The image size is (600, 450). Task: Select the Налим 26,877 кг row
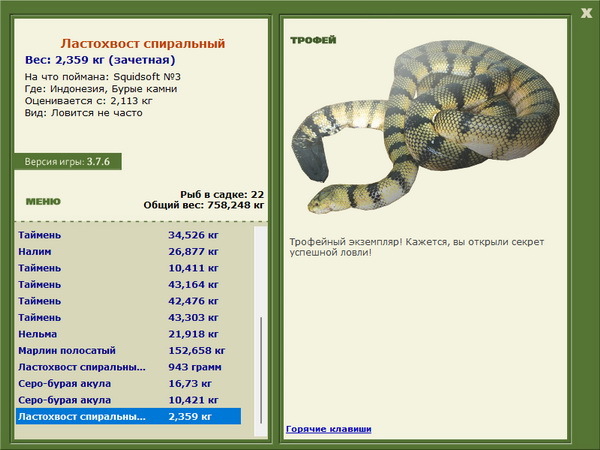point(129,251)
